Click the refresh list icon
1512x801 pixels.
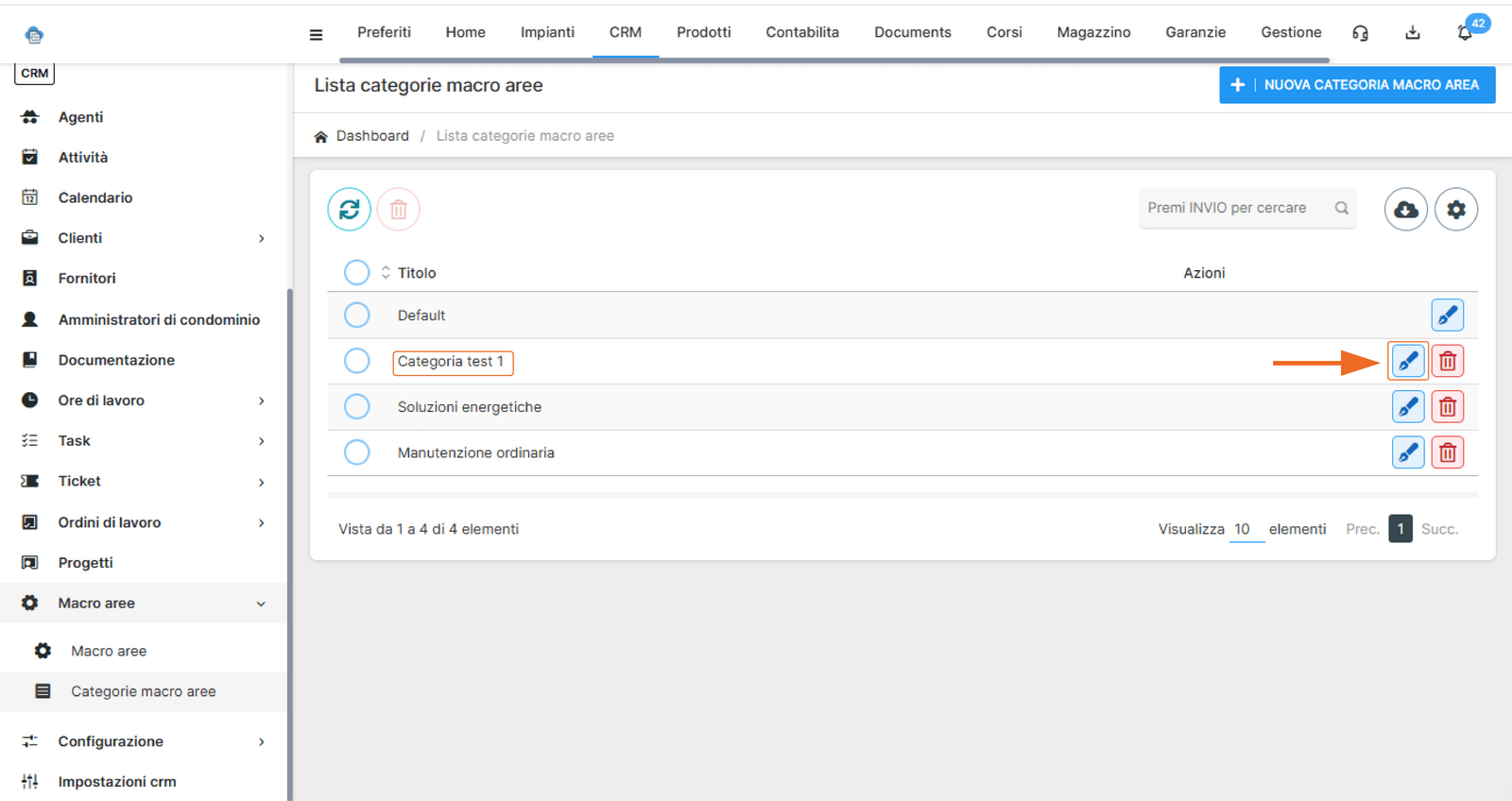[x=349, y=209]
